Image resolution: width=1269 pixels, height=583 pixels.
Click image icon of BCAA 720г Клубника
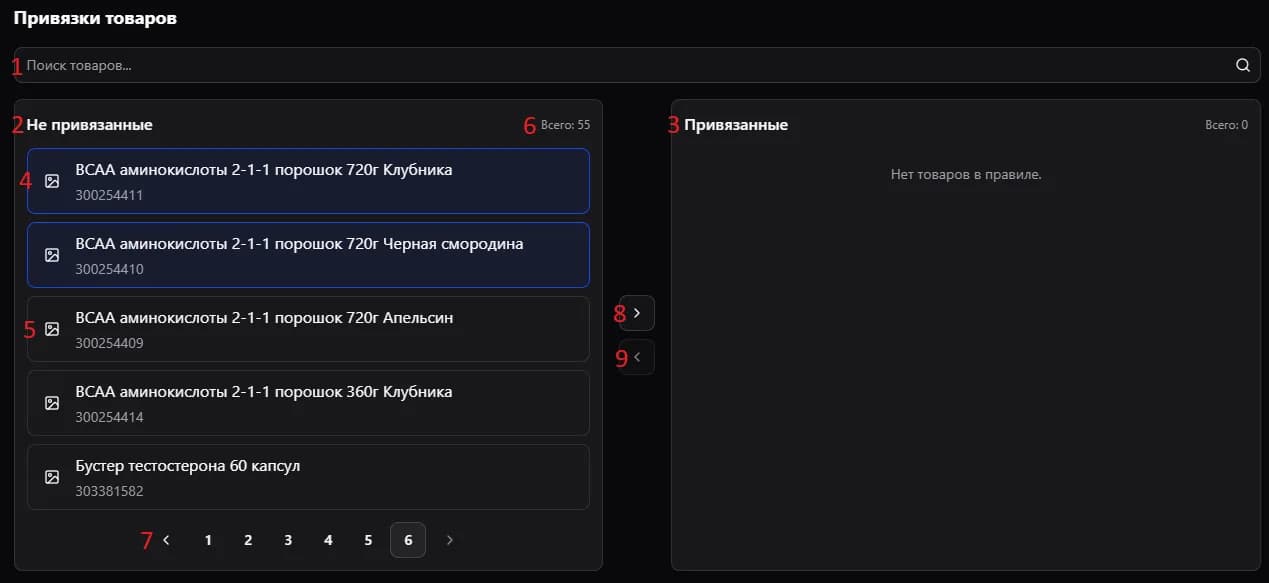click(53, 181)
